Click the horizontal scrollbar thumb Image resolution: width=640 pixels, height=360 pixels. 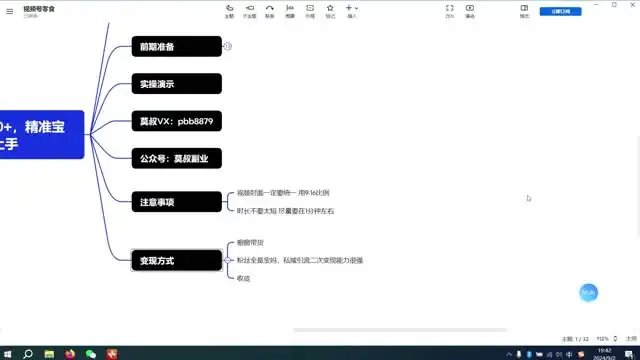pos(400,330)
